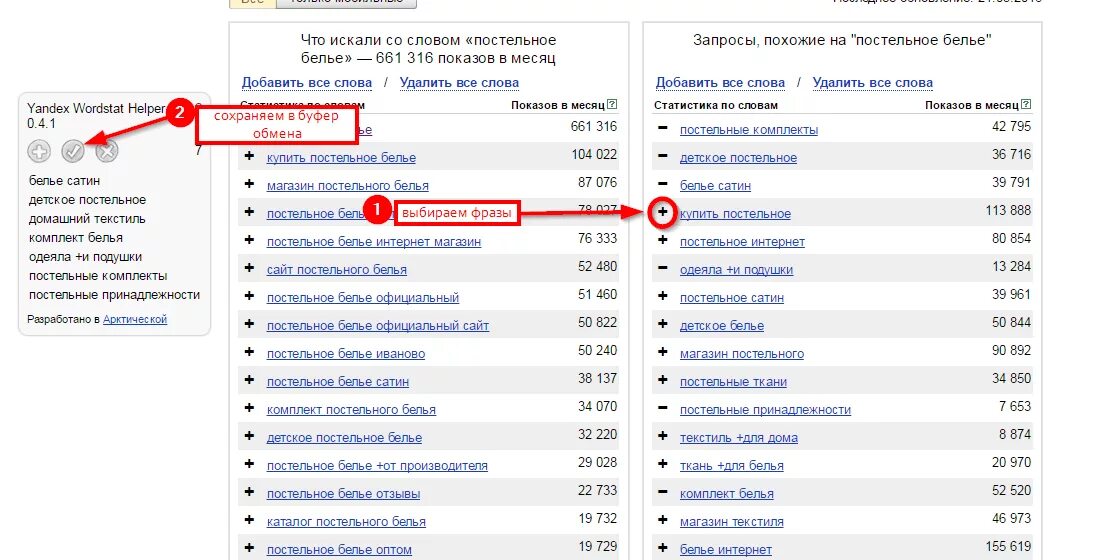Click plus next to 'комплект постельного белья'

[249, 407]
